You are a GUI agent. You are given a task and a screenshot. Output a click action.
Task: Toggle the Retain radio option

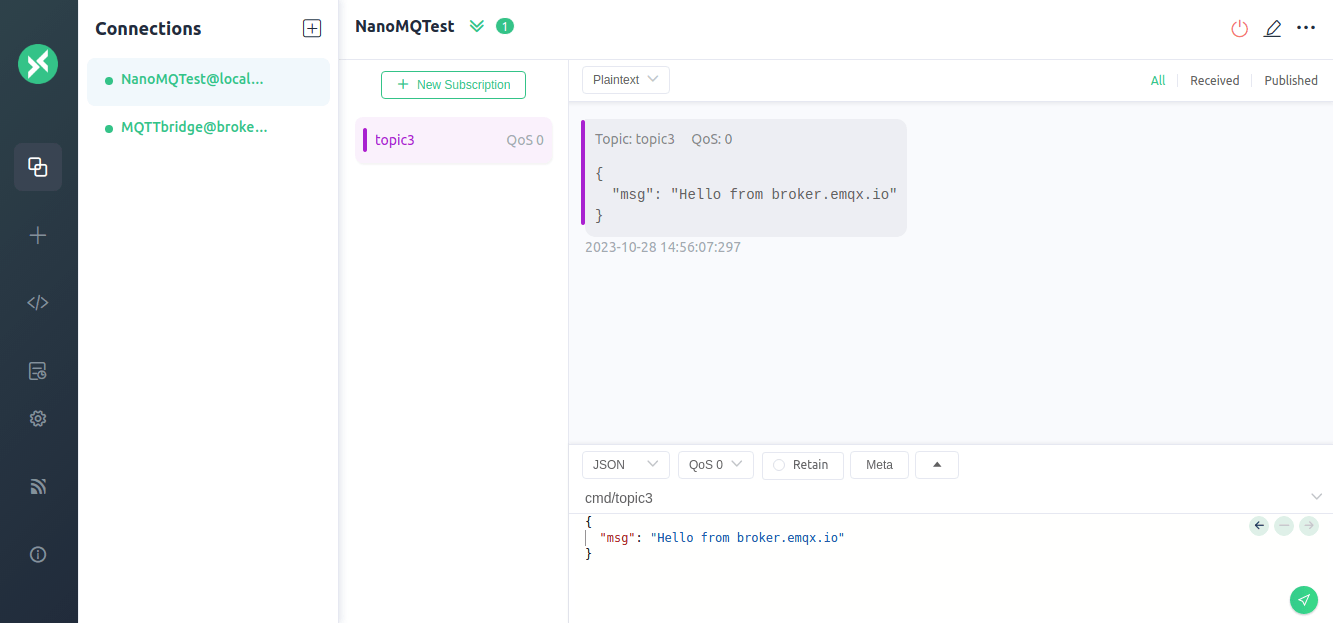coord(802,465)
